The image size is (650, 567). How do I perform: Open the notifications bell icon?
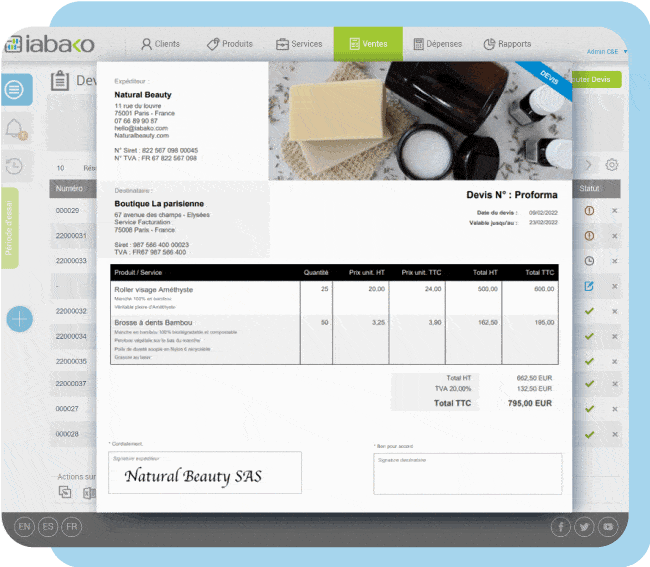(x=16, y=129)
